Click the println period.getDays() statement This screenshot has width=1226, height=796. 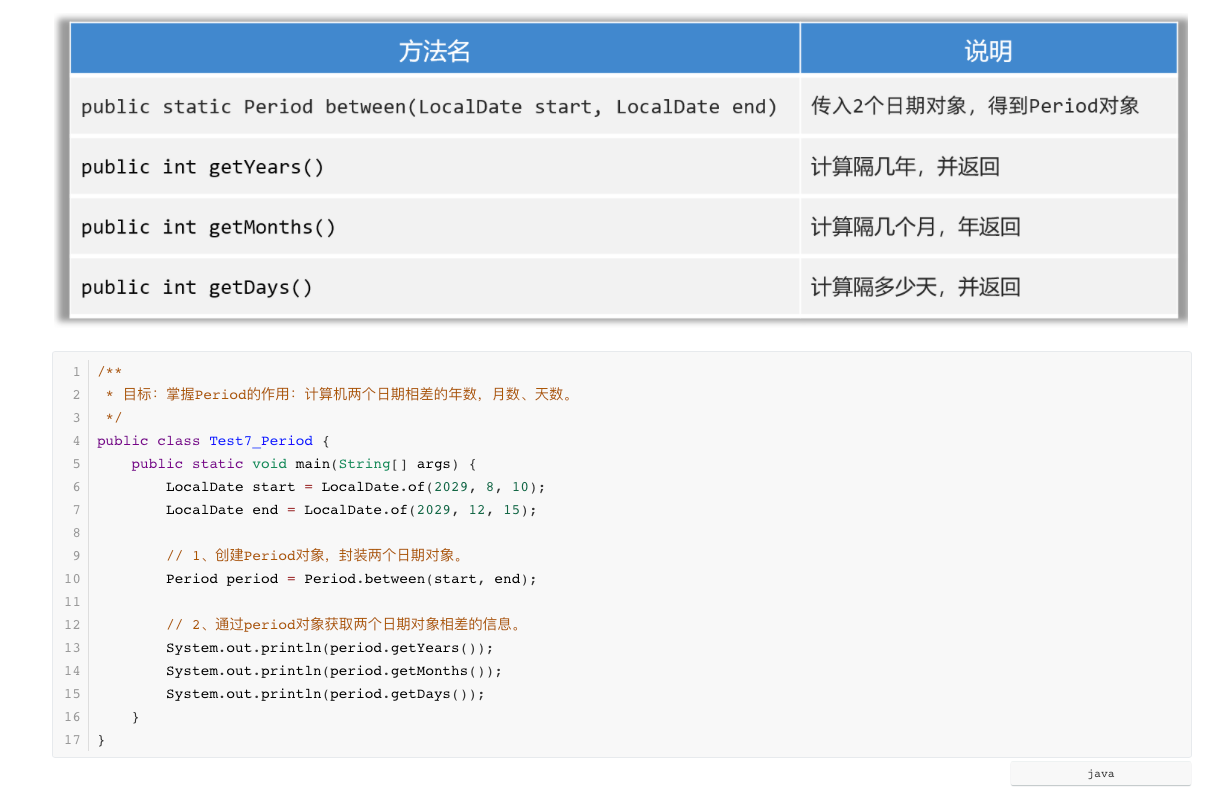[x=325, y=694]
